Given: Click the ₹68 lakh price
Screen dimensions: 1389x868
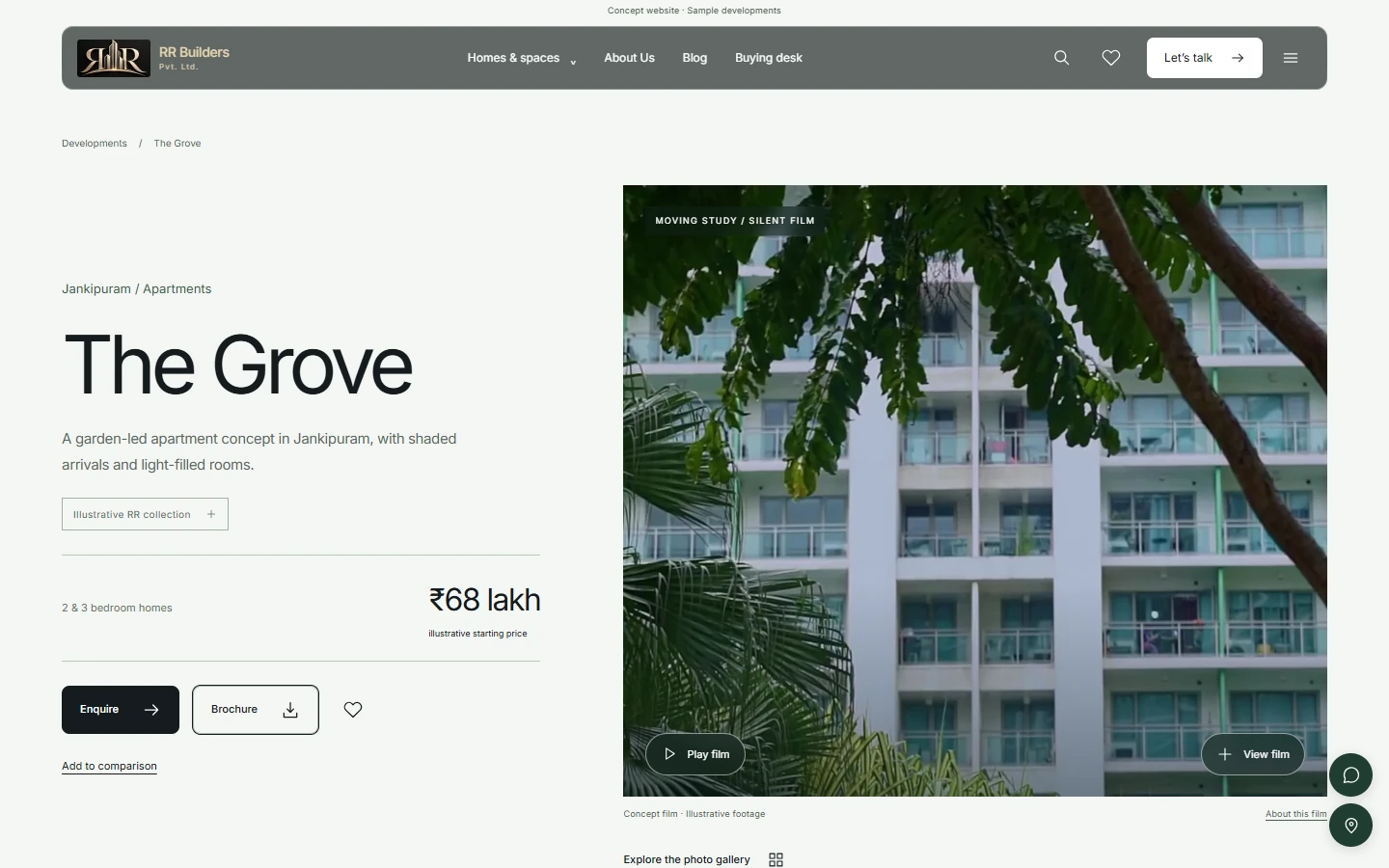Looking at the screenshot, I should click(484, 600).
